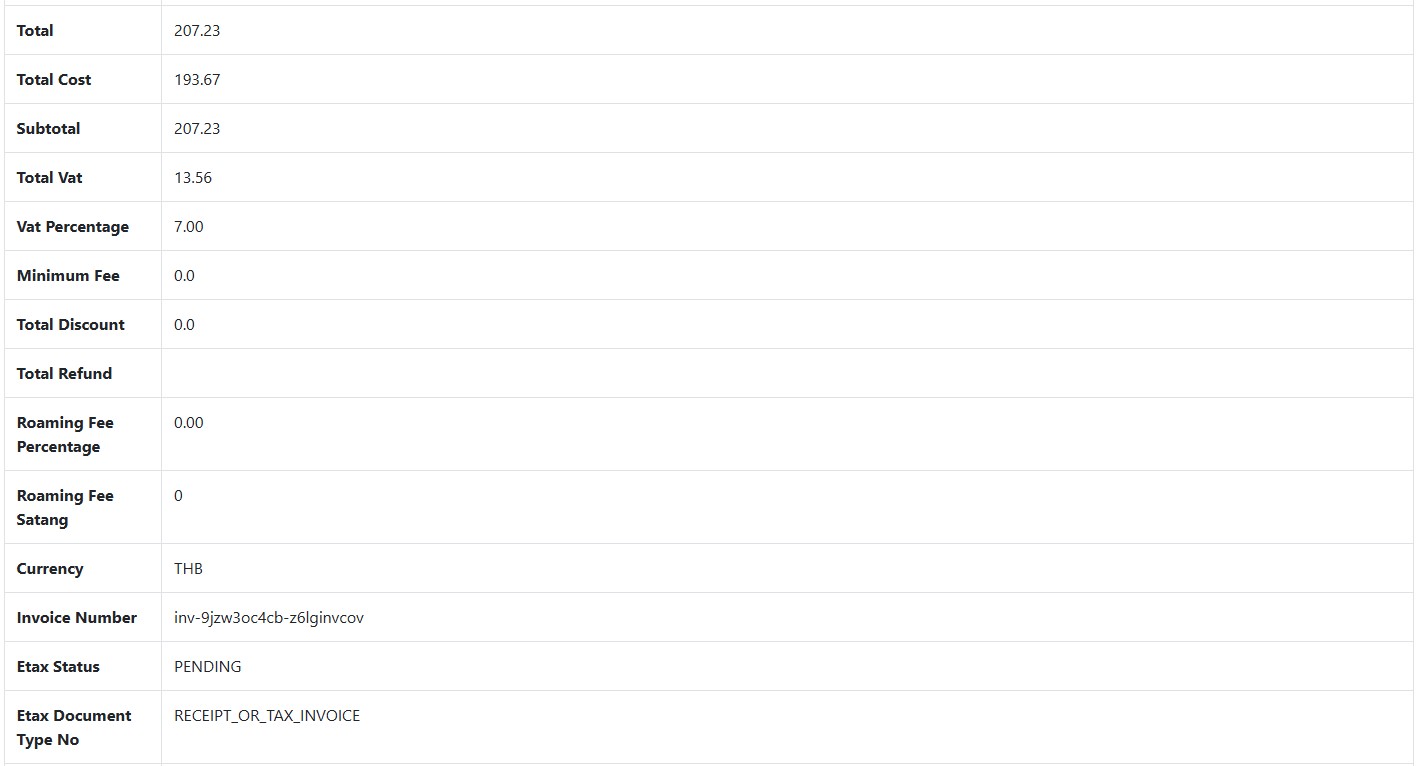
Task: Click the Total Cost row label
Action: click(x=54, y=80)
